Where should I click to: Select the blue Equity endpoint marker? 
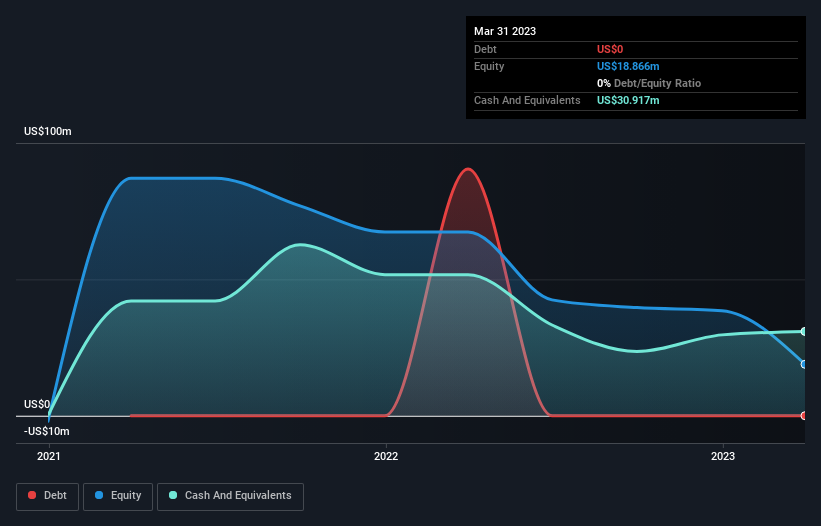click(804, 364)
